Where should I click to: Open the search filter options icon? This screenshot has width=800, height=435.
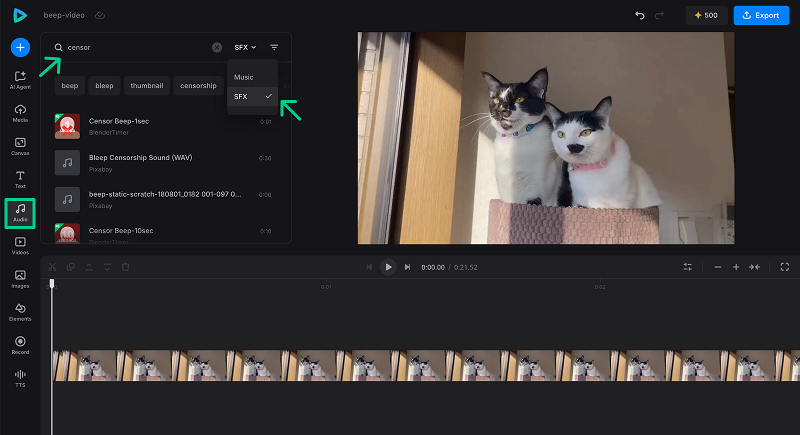coord(274,47)
